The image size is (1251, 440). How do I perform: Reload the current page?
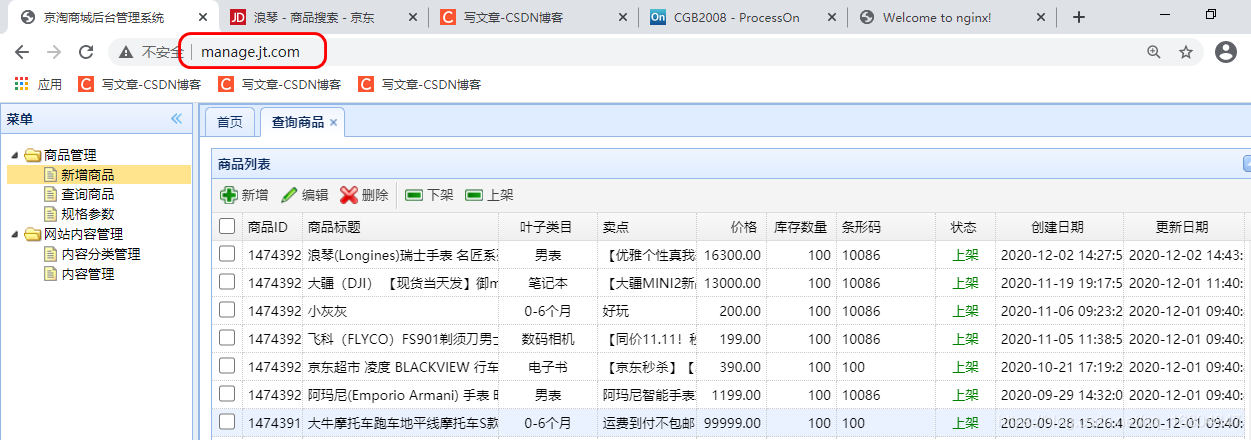(86, 52)
